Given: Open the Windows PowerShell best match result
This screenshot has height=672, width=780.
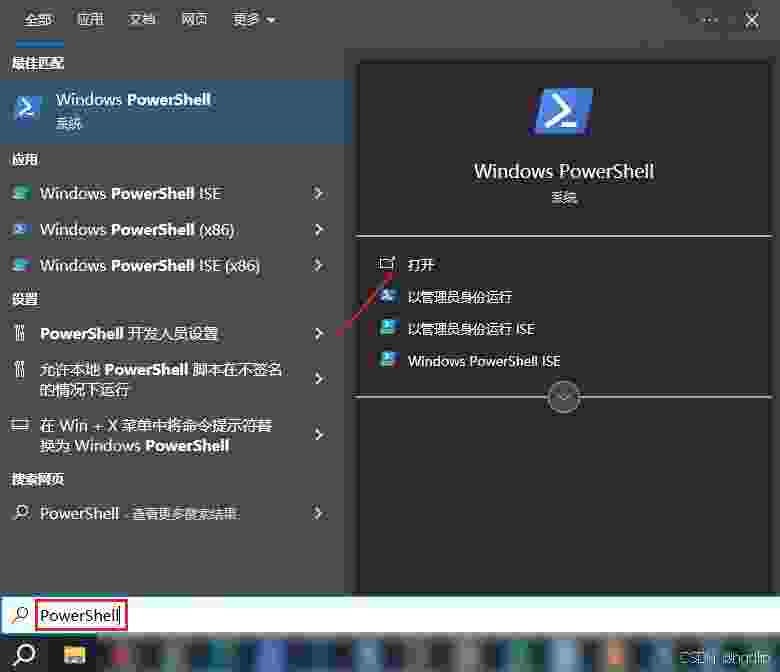Looking at the screenshot, I should [175, 111].
